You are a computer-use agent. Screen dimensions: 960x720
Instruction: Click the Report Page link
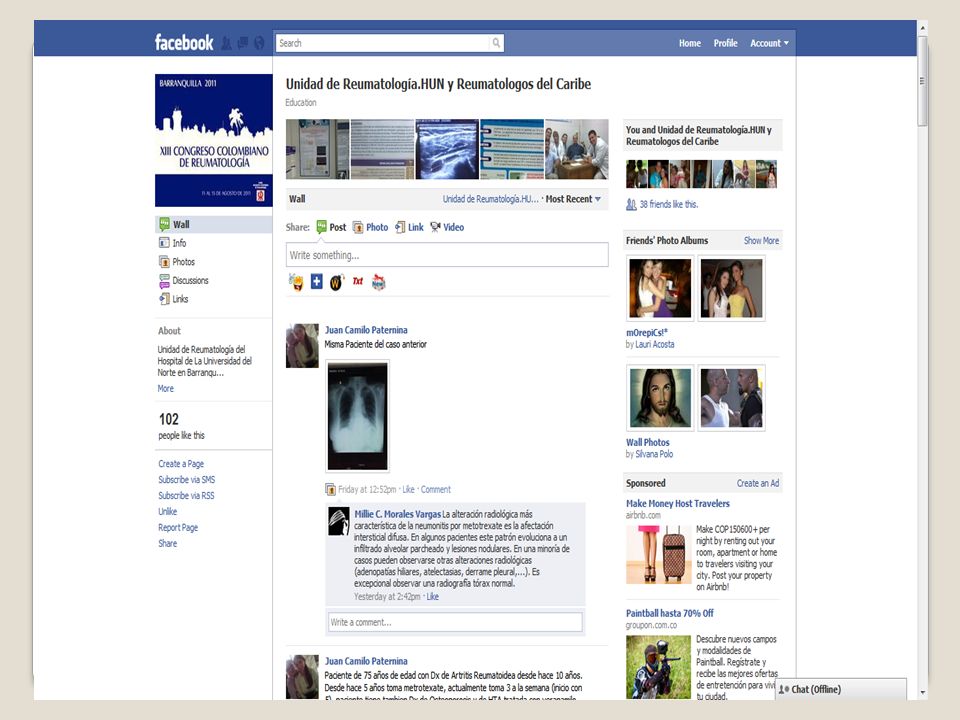point(178,527)
